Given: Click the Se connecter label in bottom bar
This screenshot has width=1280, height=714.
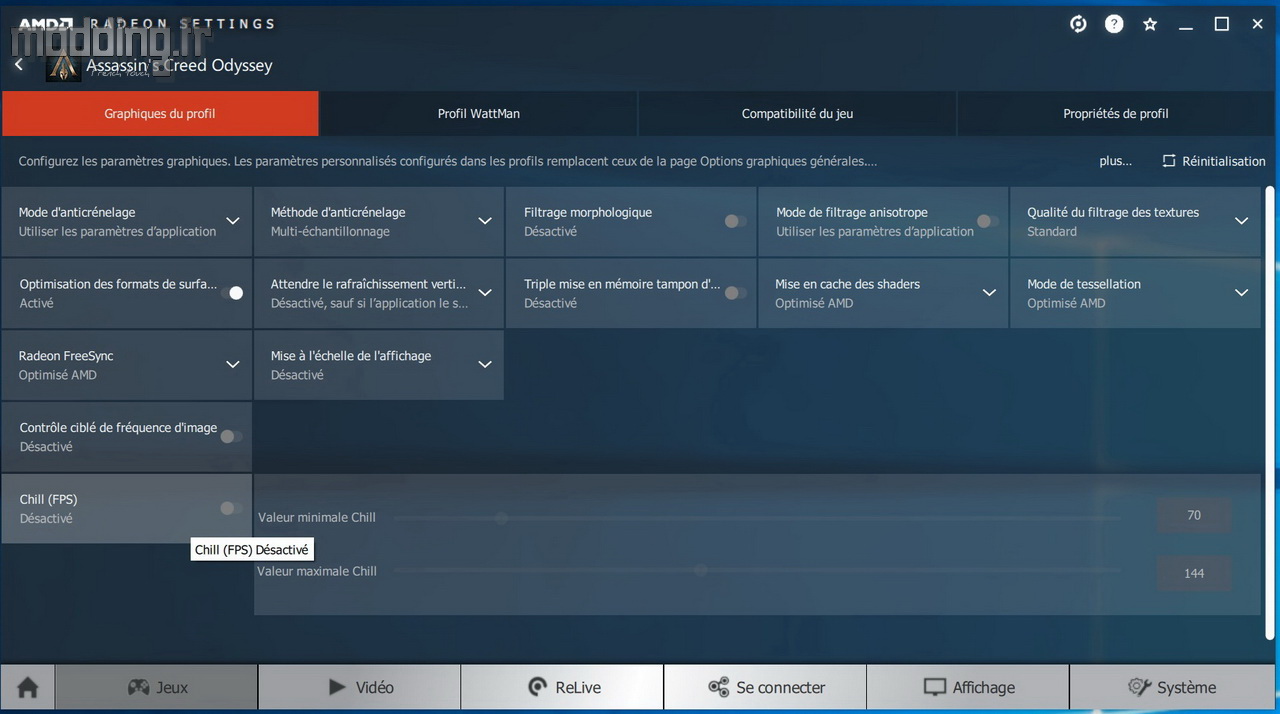Looking at the screenshot, I should (781, 688).
